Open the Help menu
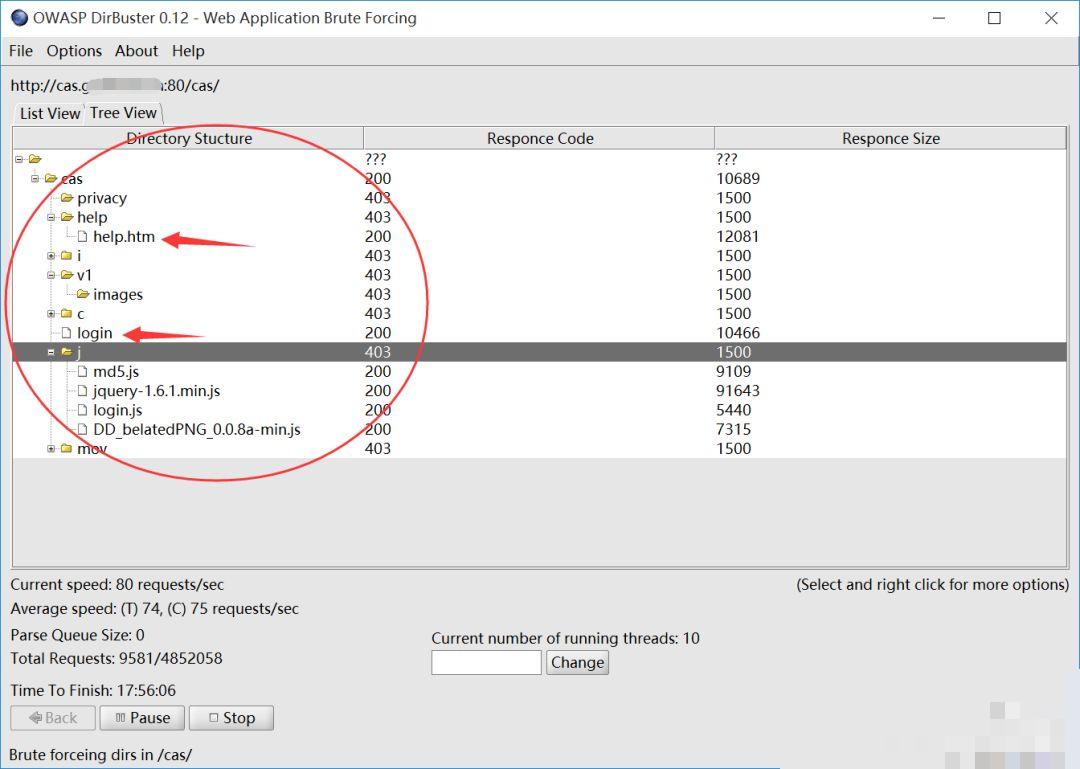 (x=188, y=51)
